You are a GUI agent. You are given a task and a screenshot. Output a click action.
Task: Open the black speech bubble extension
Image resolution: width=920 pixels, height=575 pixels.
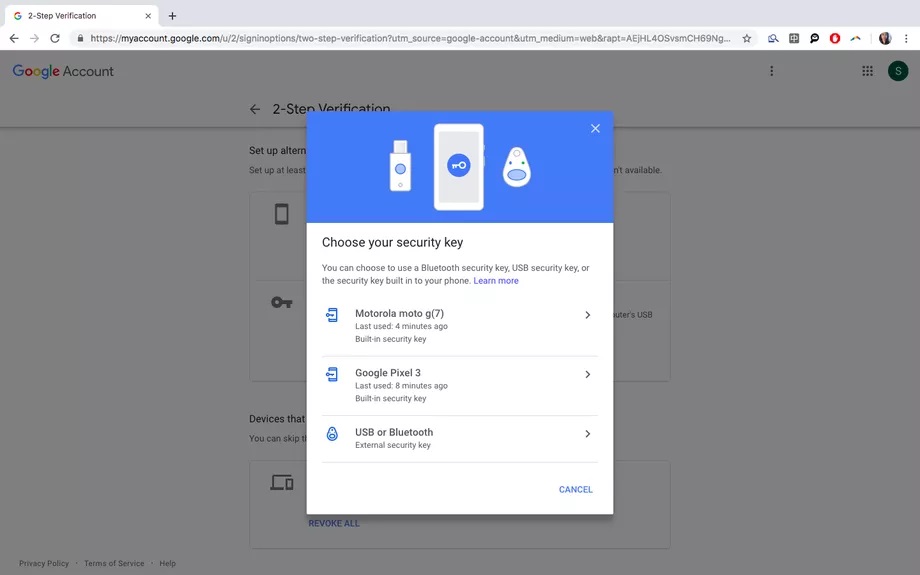point(814,38)
